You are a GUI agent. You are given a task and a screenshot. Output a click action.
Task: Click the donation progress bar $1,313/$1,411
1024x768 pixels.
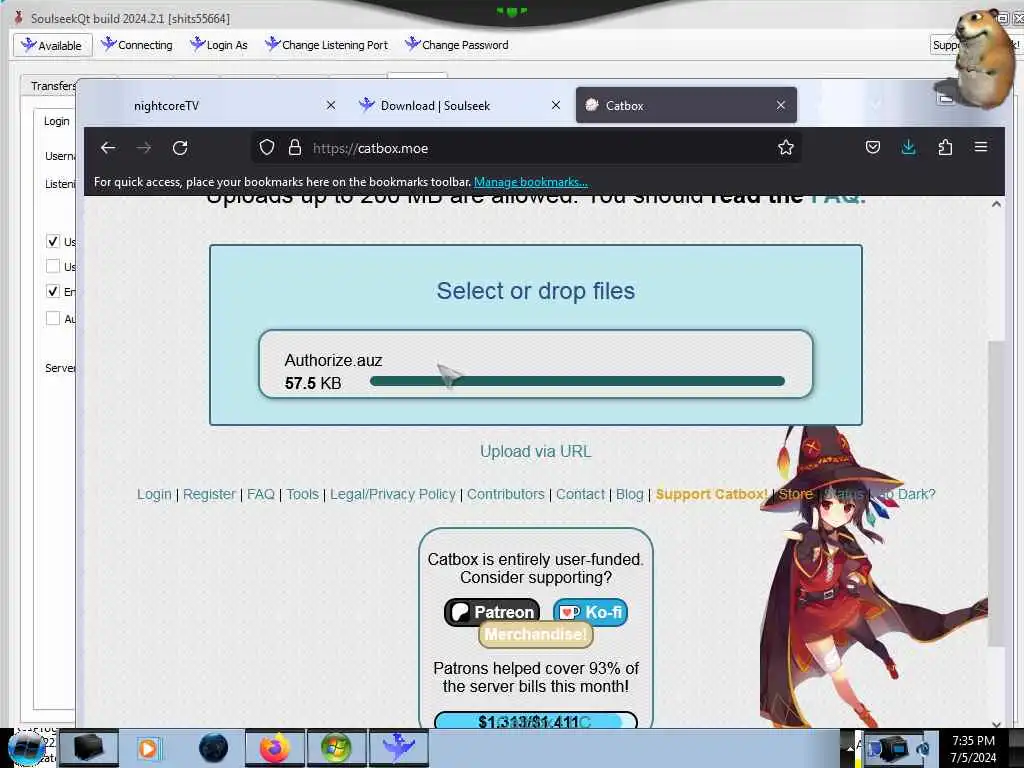click(x=536, y=720)
